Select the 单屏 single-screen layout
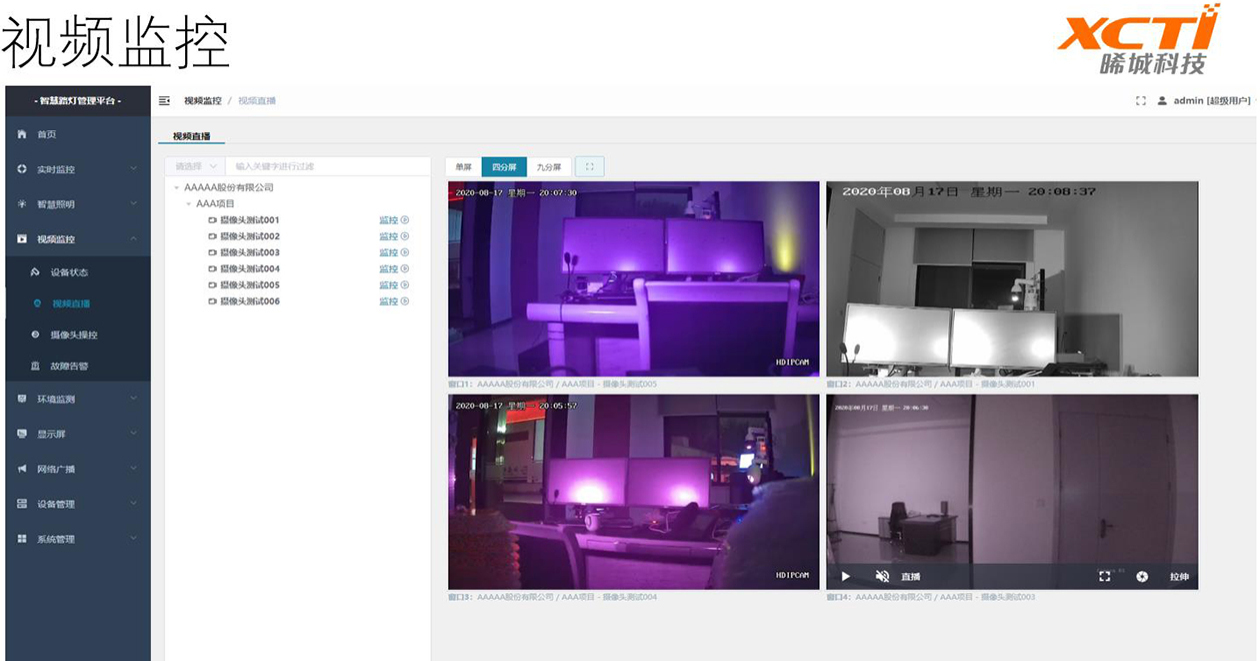 (463, 167)
